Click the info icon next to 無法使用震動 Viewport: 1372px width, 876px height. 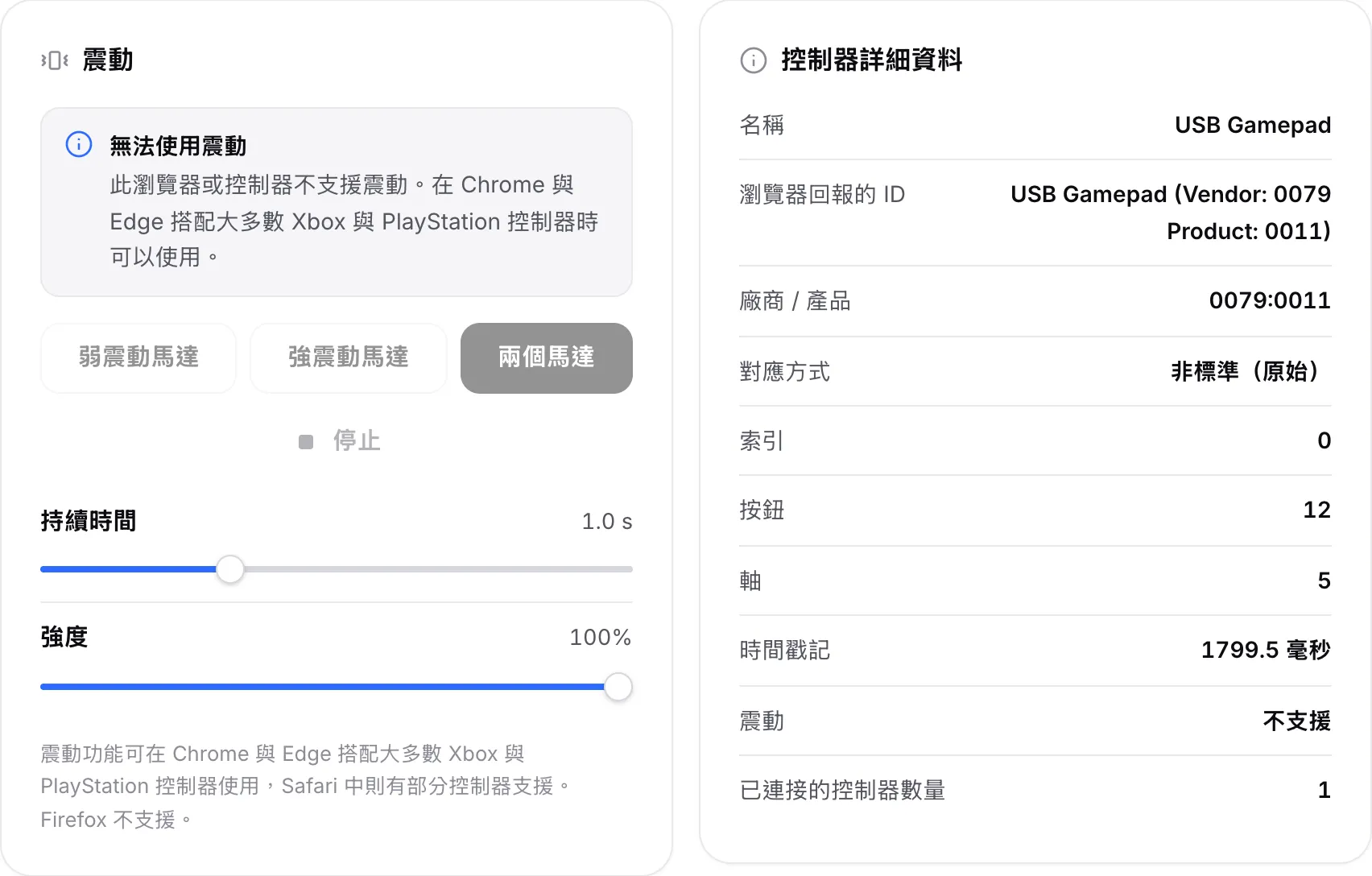coord(79,145)
